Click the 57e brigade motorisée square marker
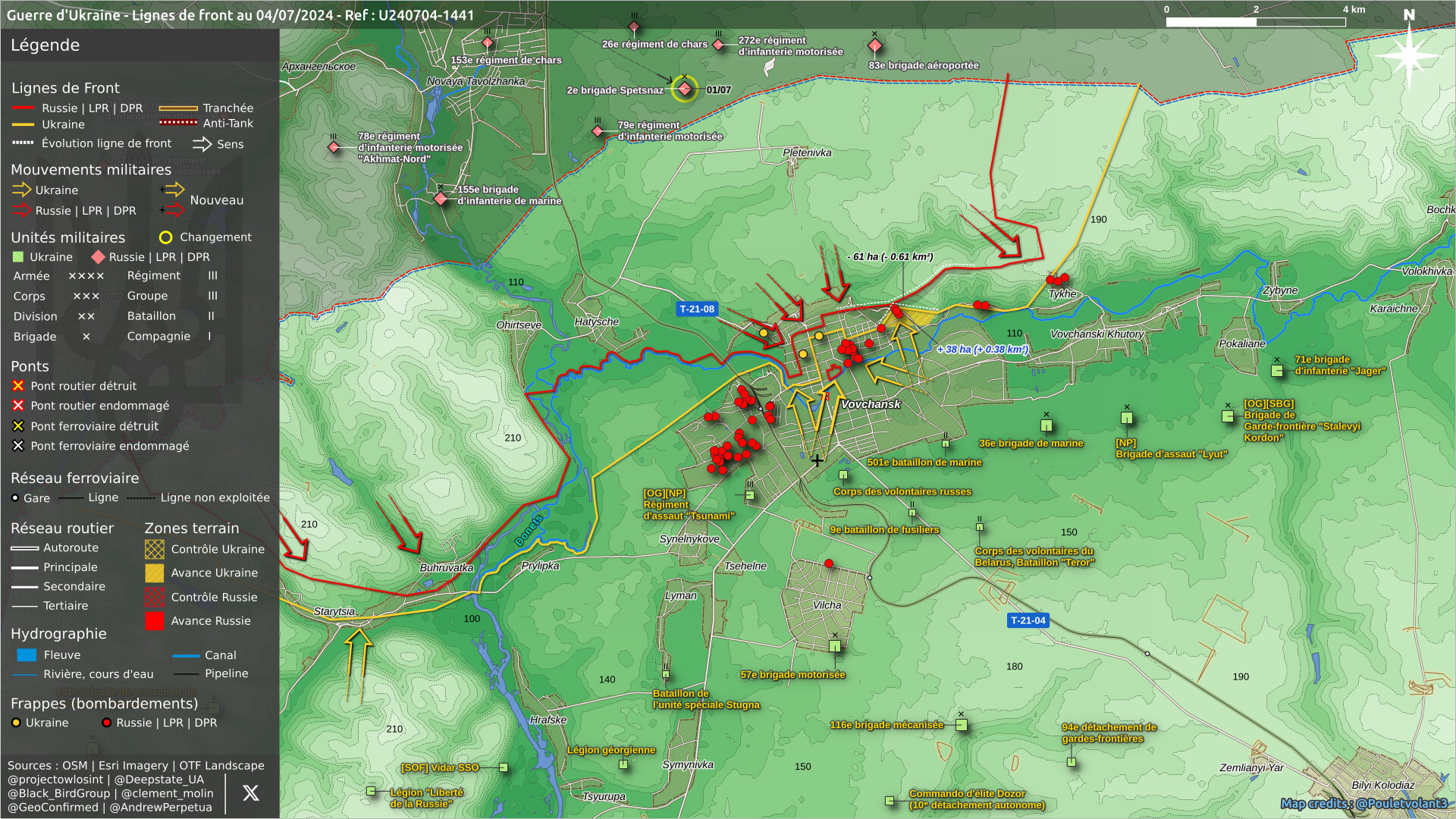1456x819 pixels. [x=835, y=646]
